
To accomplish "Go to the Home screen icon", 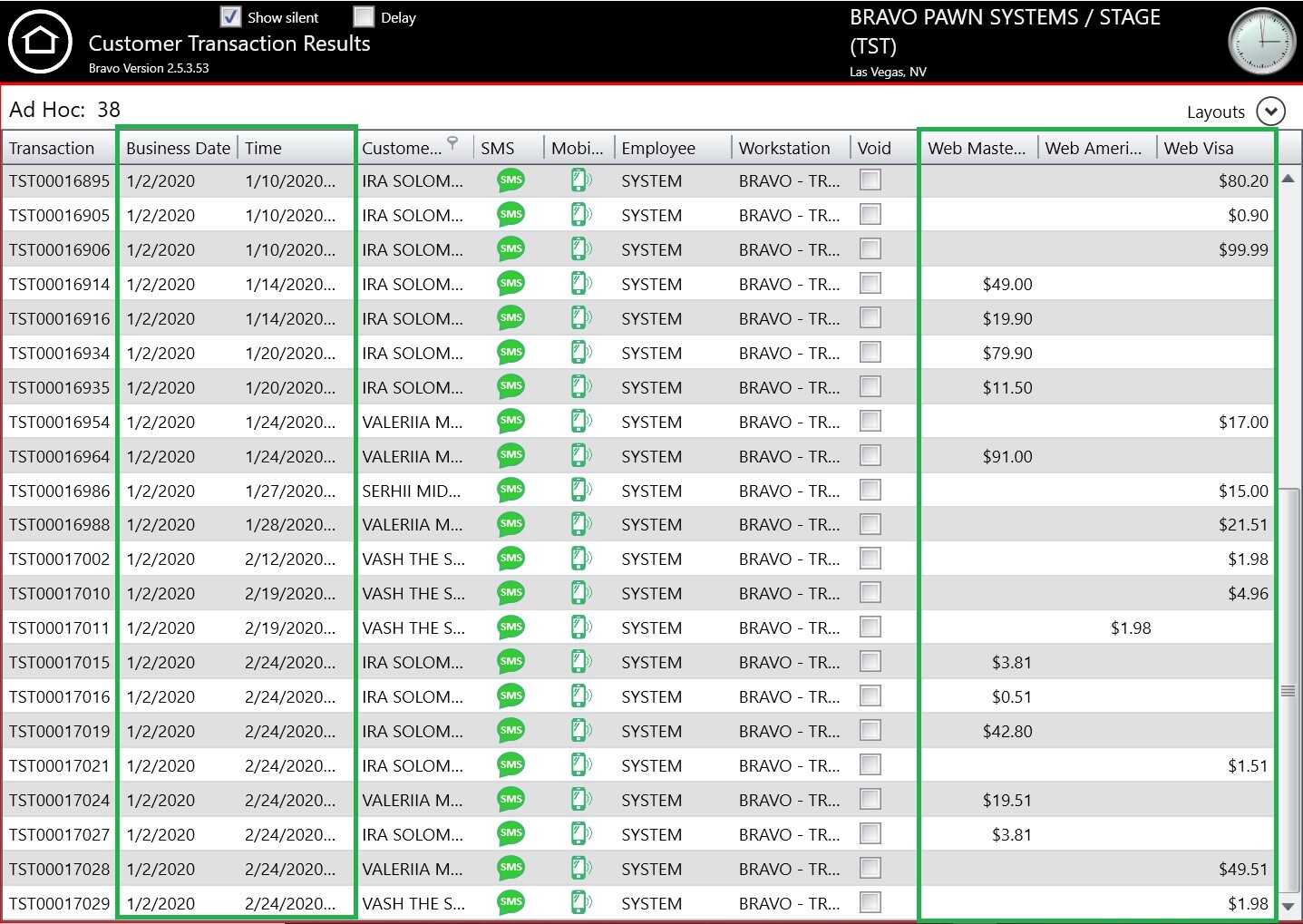I will [x=40, y=42].
